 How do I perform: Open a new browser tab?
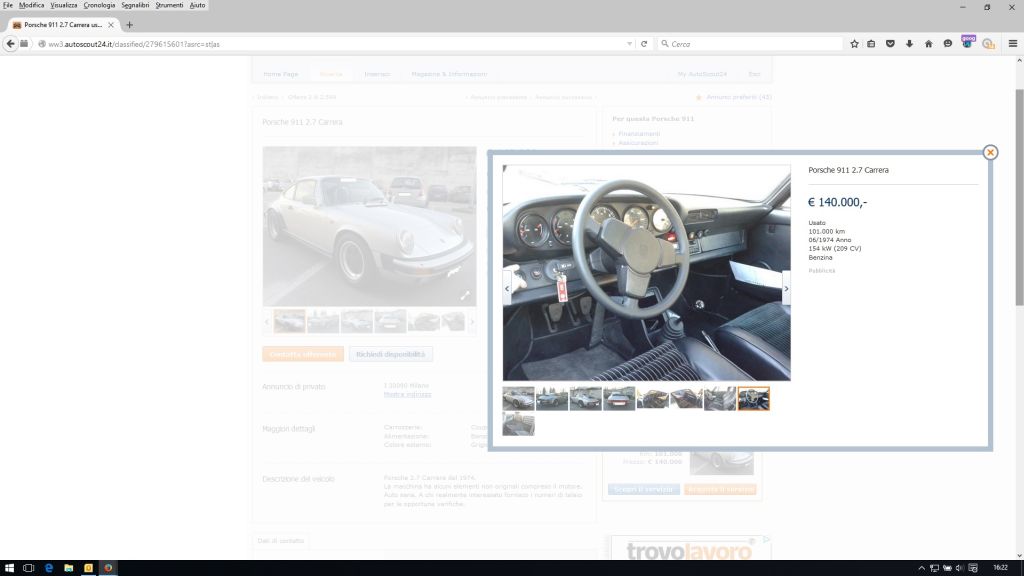pos(129,25)
